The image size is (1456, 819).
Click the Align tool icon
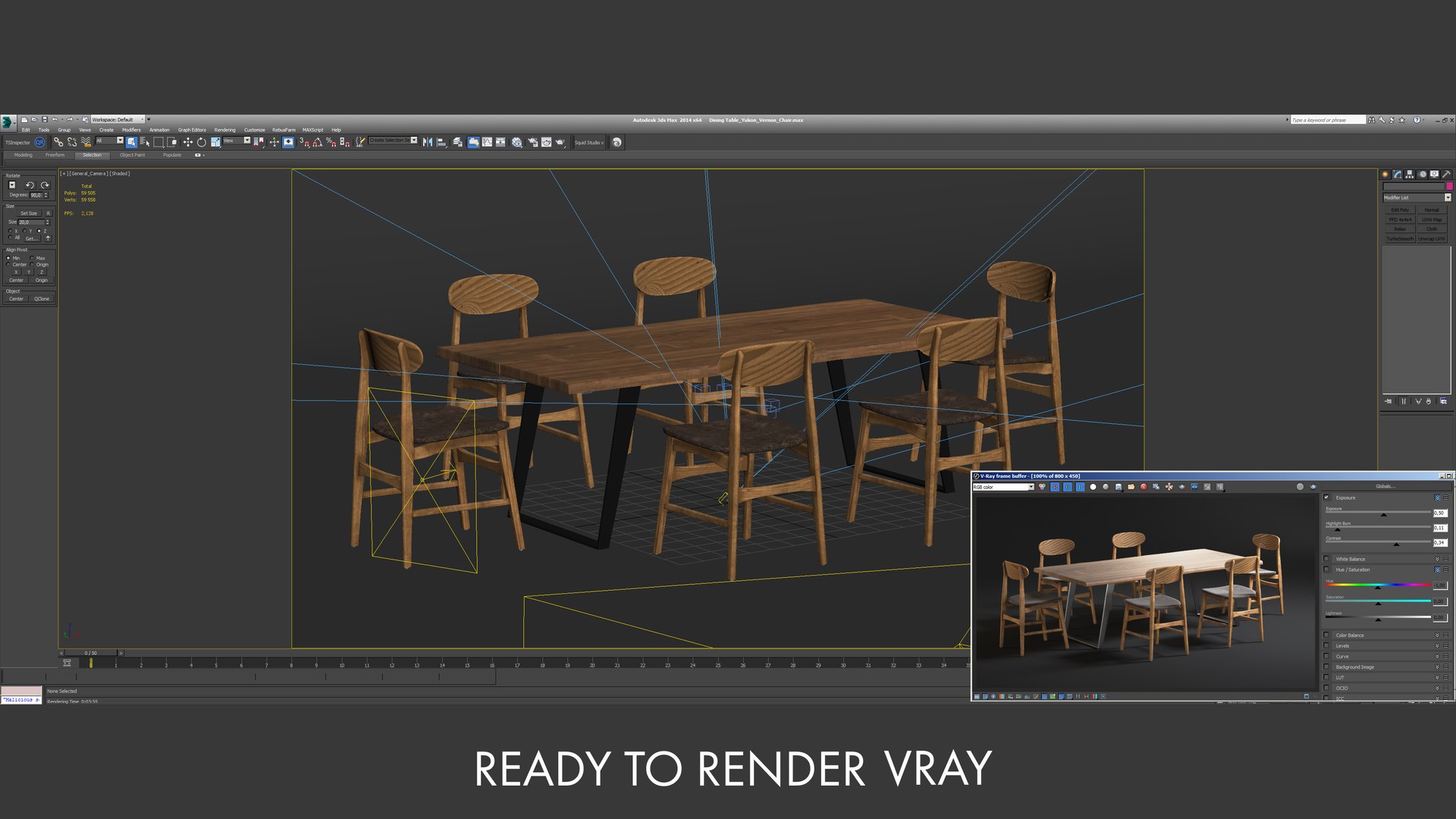pos(441,142)
